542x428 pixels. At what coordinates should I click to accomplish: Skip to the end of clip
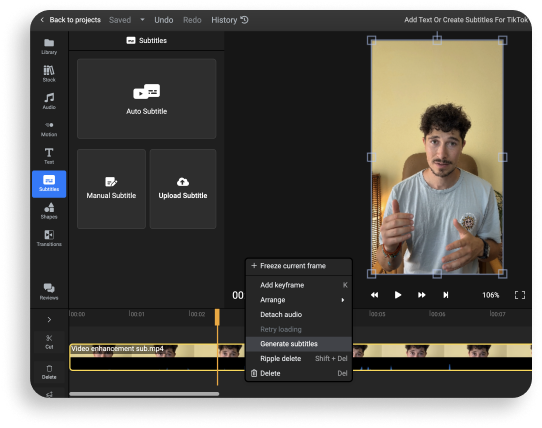click(446, 295)
